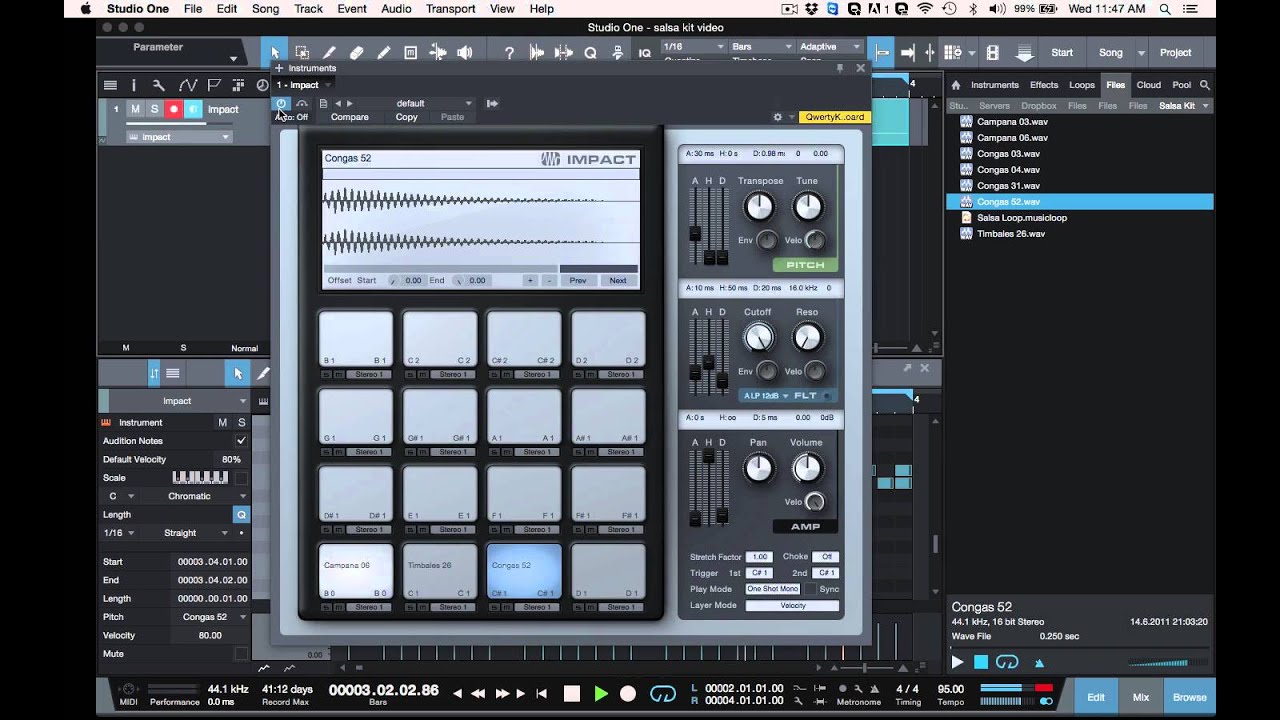Open the One Shot Mono play mode dropdown
This screenshot has height=720, width=1280.
773,589
